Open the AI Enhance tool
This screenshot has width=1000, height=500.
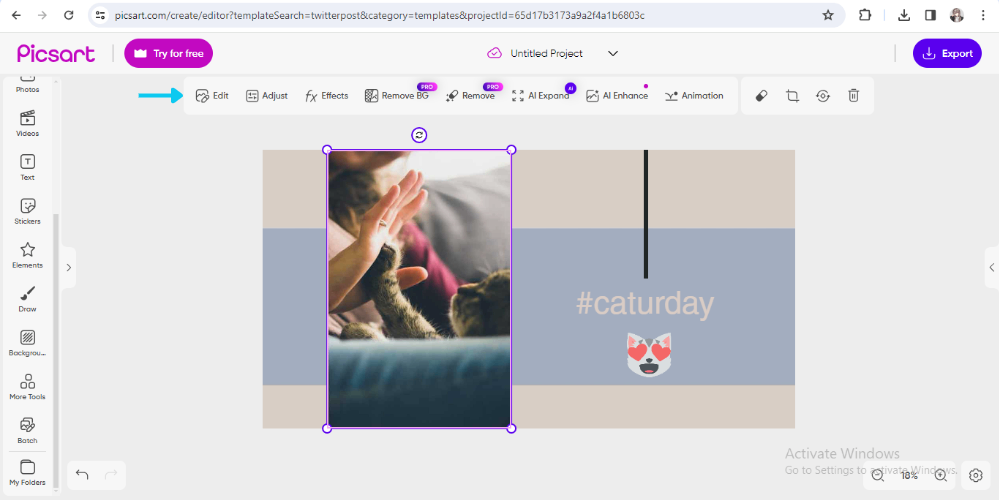tap(617, 96)
